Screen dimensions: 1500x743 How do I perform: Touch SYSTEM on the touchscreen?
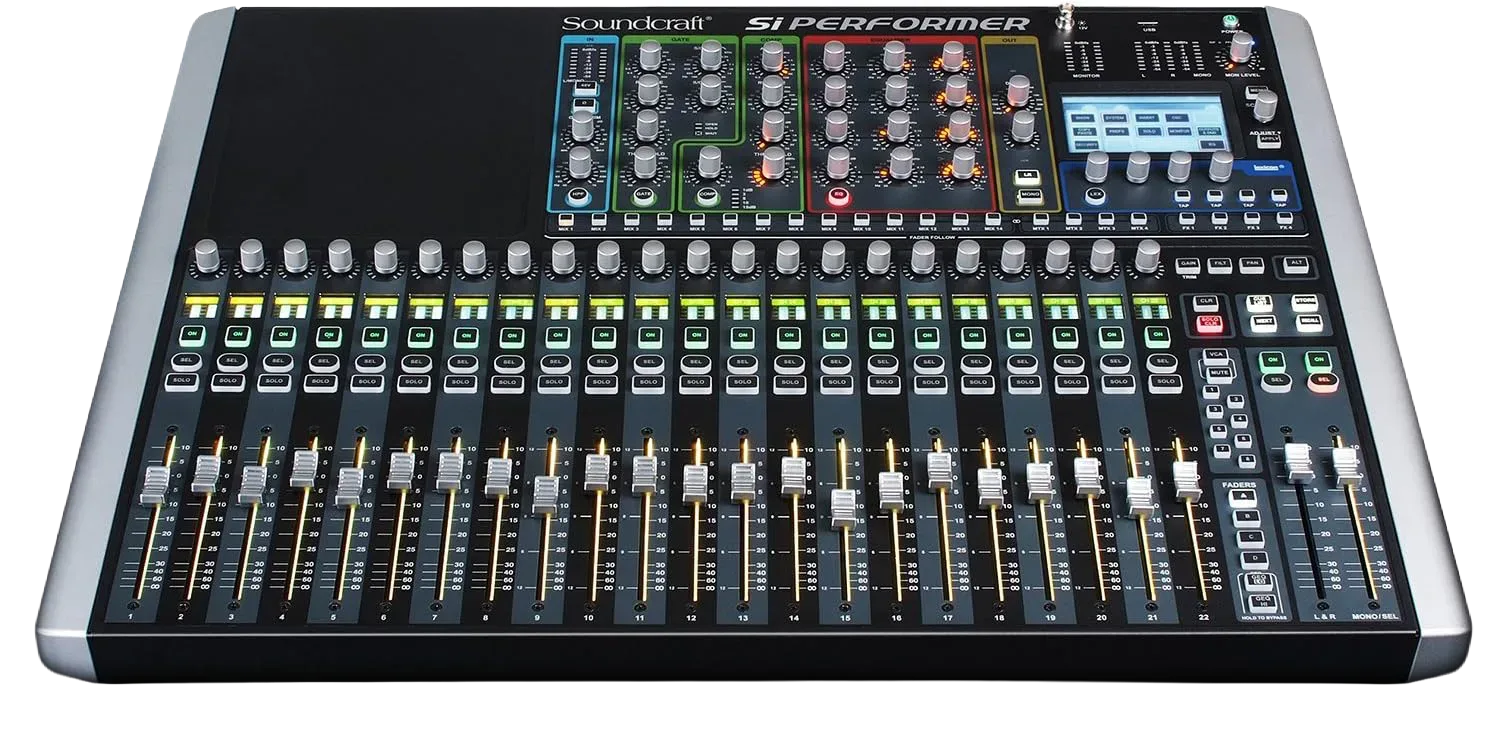(1114, 118)
